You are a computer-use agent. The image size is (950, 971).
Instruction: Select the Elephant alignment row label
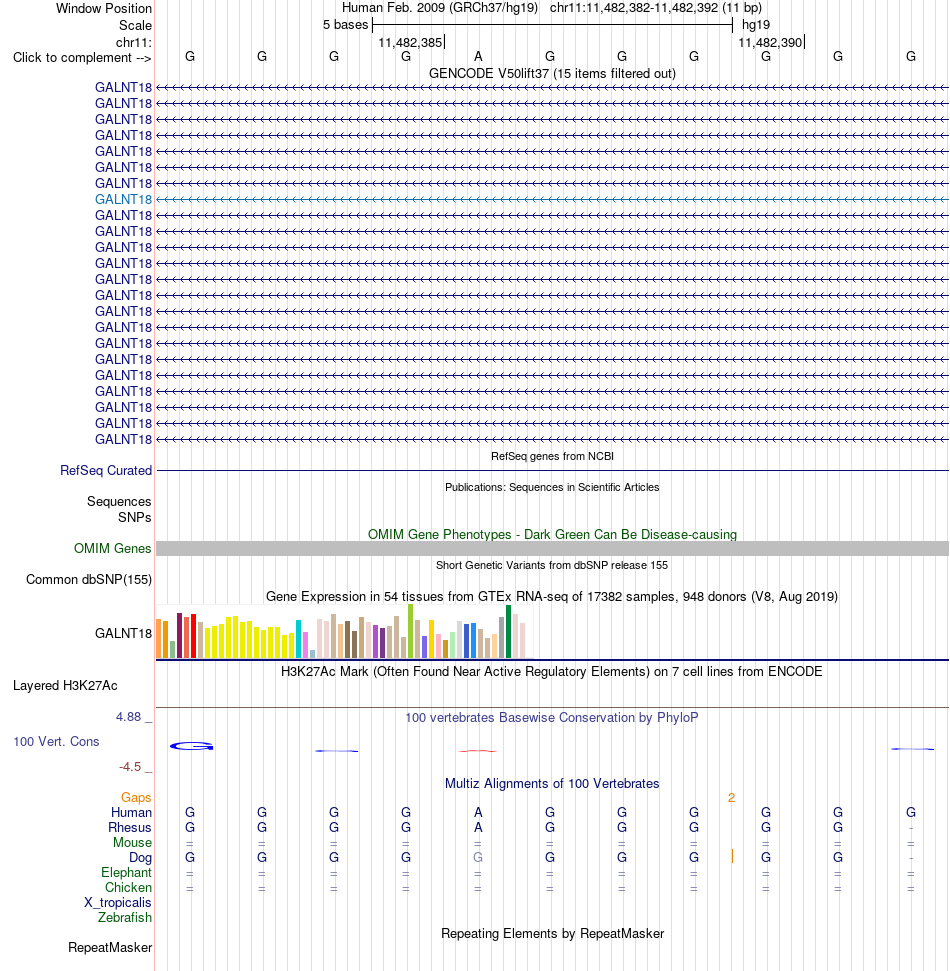point(126,873)
